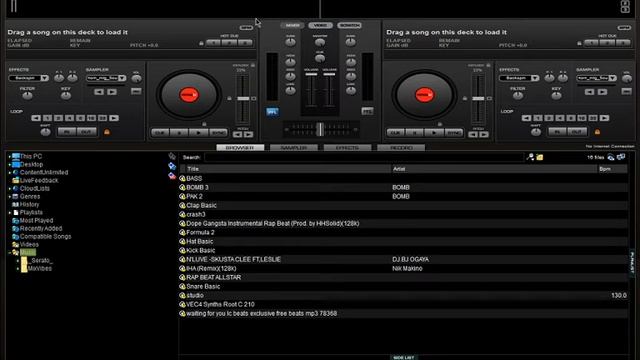Toggle the left deck sampler record button
640x360 pixels.
click(136, 91)
